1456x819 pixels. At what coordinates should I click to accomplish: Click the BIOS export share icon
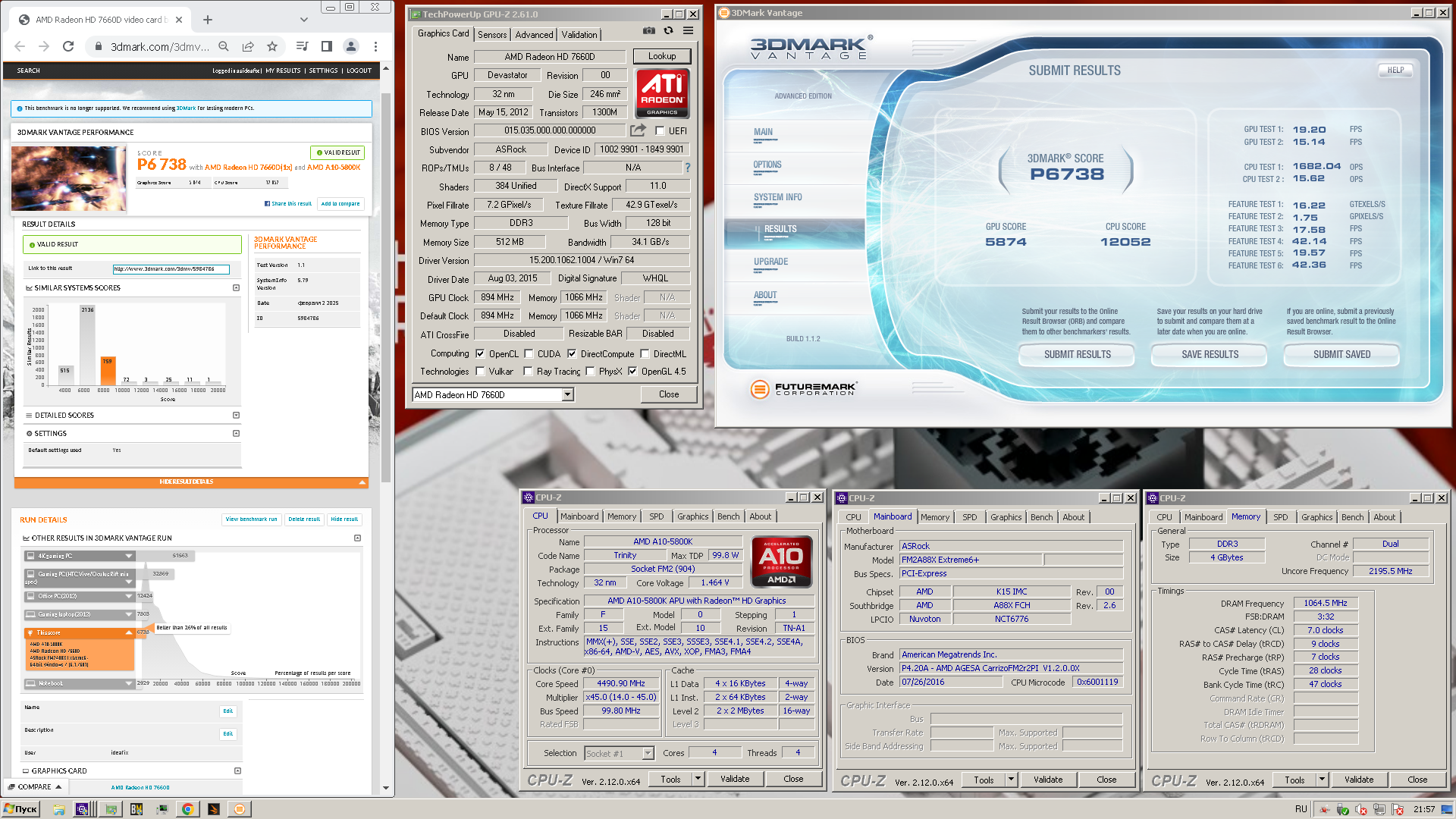point(638,130)
